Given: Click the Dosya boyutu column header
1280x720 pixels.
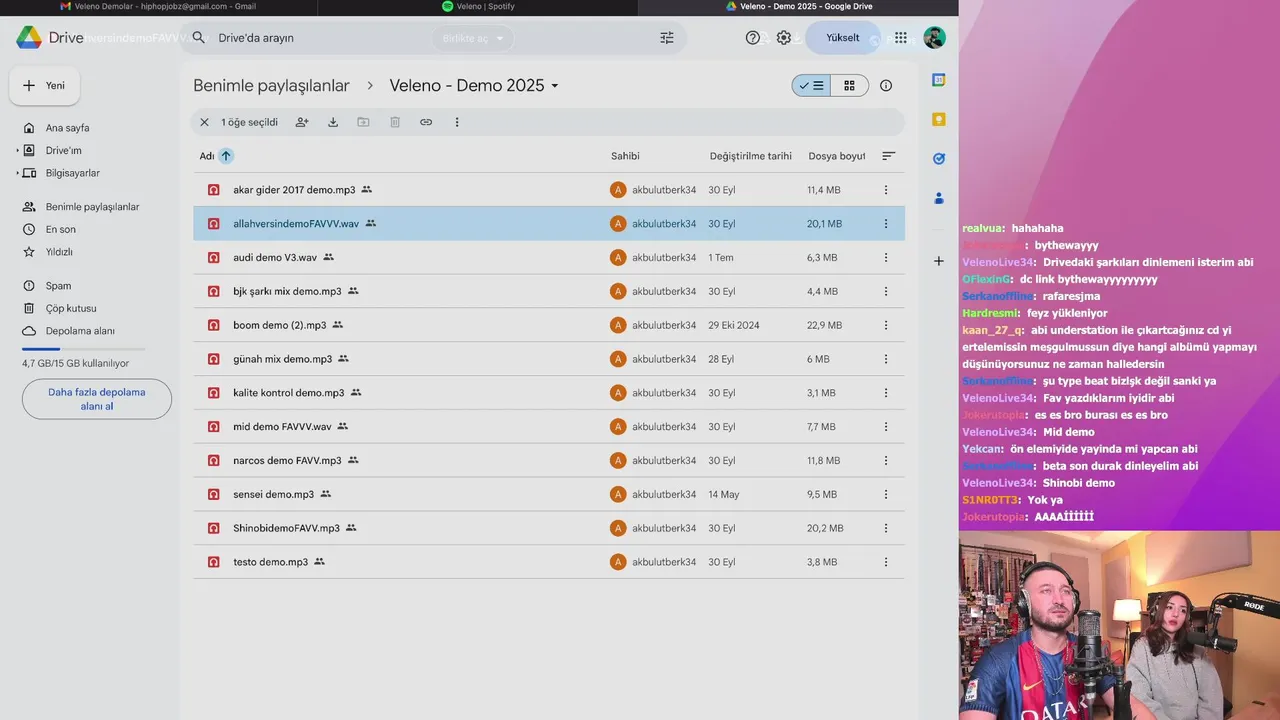Looking at the screenshot, I should pos(837,156).
